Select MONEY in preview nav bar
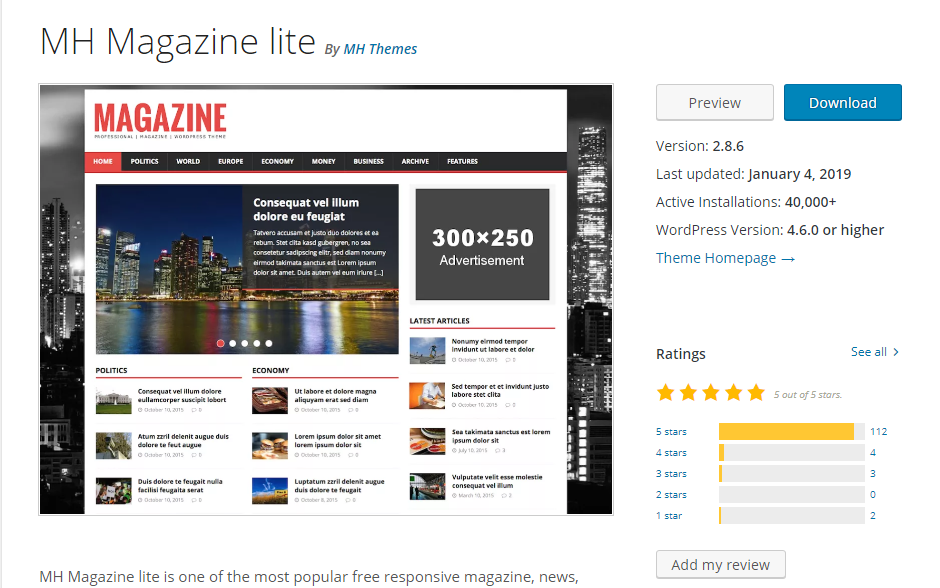Image resolution: width=940 pixels, height=588 pixels. click(x=324, y=162)
